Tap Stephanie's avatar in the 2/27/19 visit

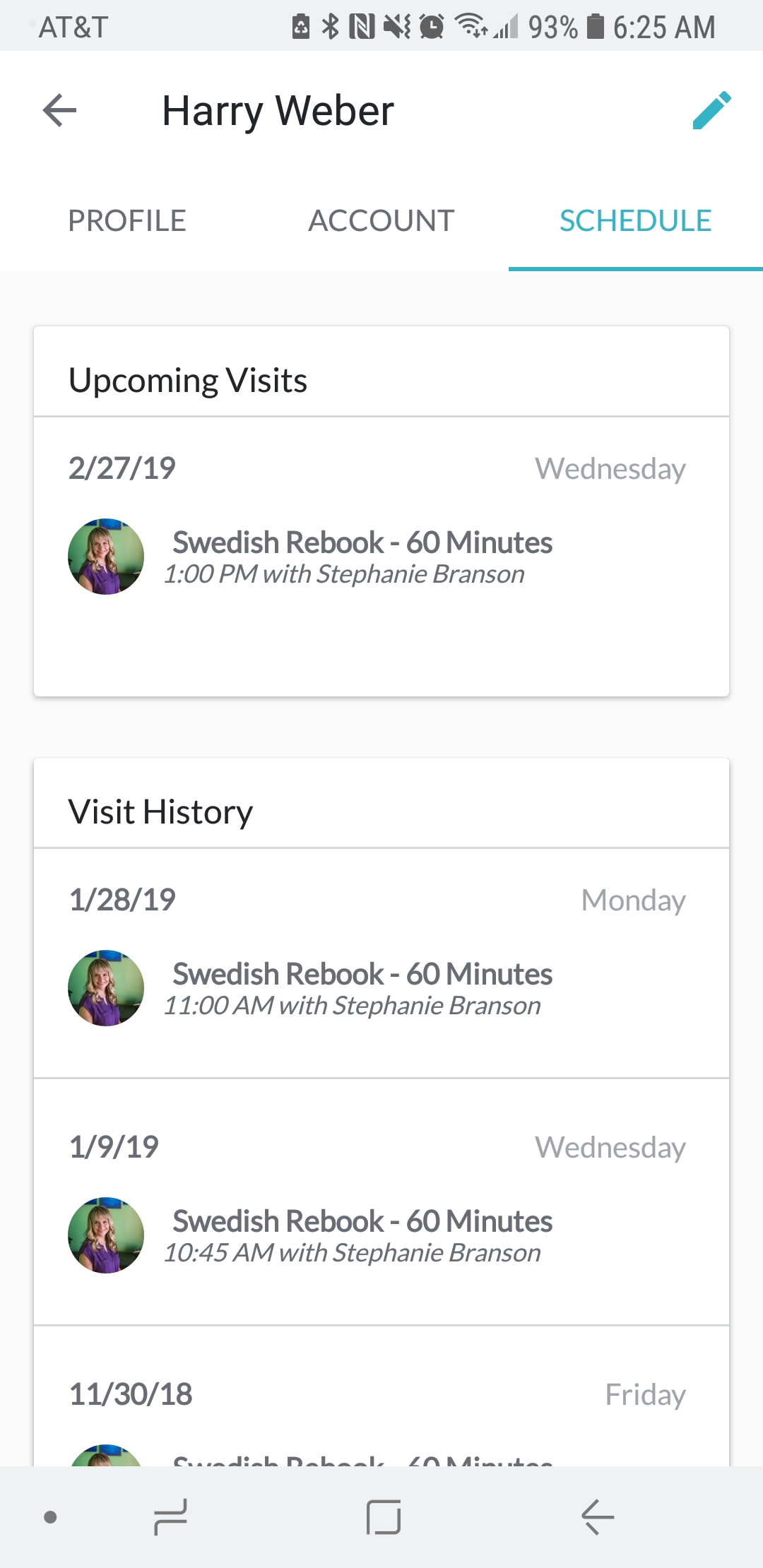106,557
